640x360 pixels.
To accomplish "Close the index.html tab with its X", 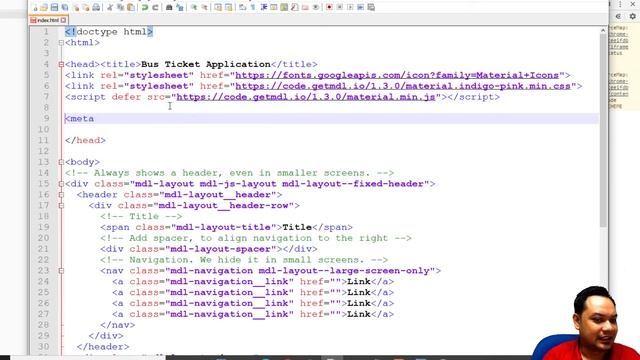I will 64,20.
